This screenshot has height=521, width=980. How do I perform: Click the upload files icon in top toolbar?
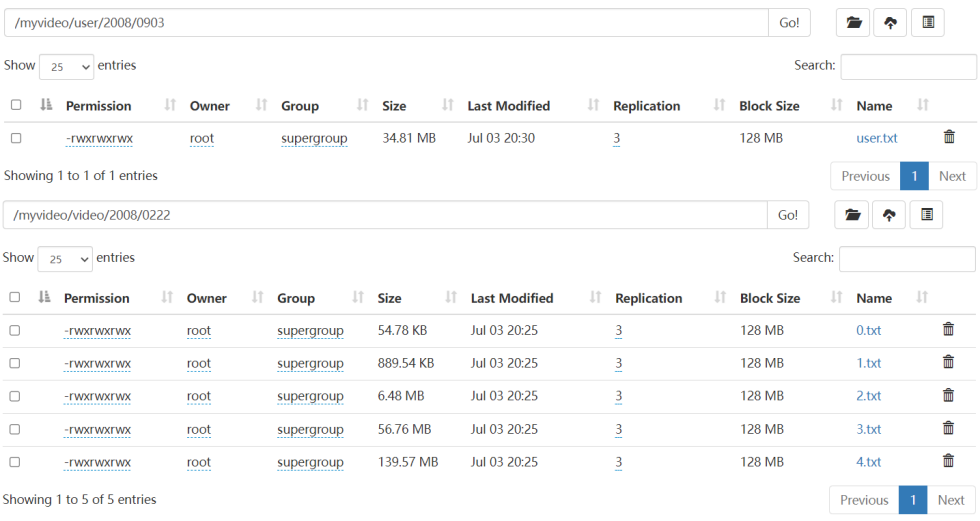(x=890, y=22)
